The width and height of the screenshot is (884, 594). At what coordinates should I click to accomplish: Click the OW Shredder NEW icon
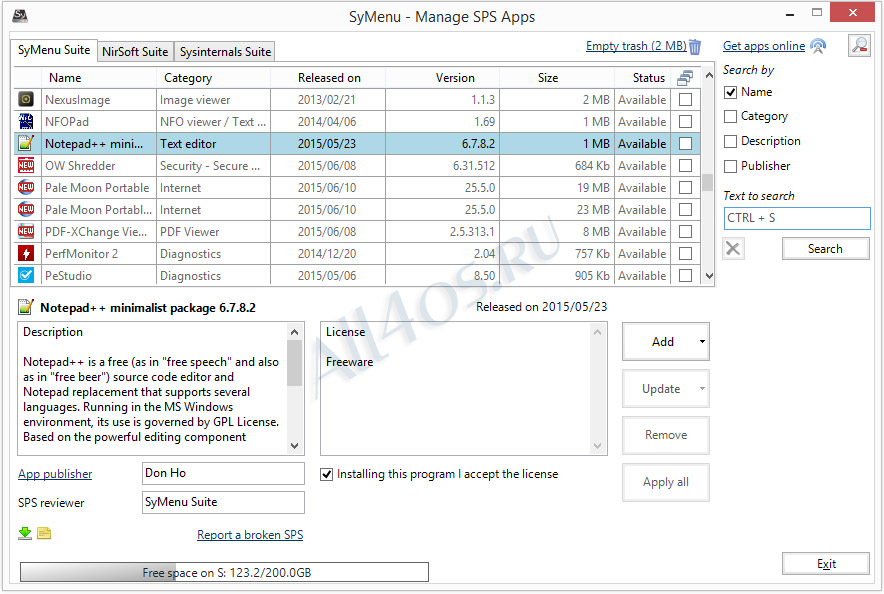[26, 166]
